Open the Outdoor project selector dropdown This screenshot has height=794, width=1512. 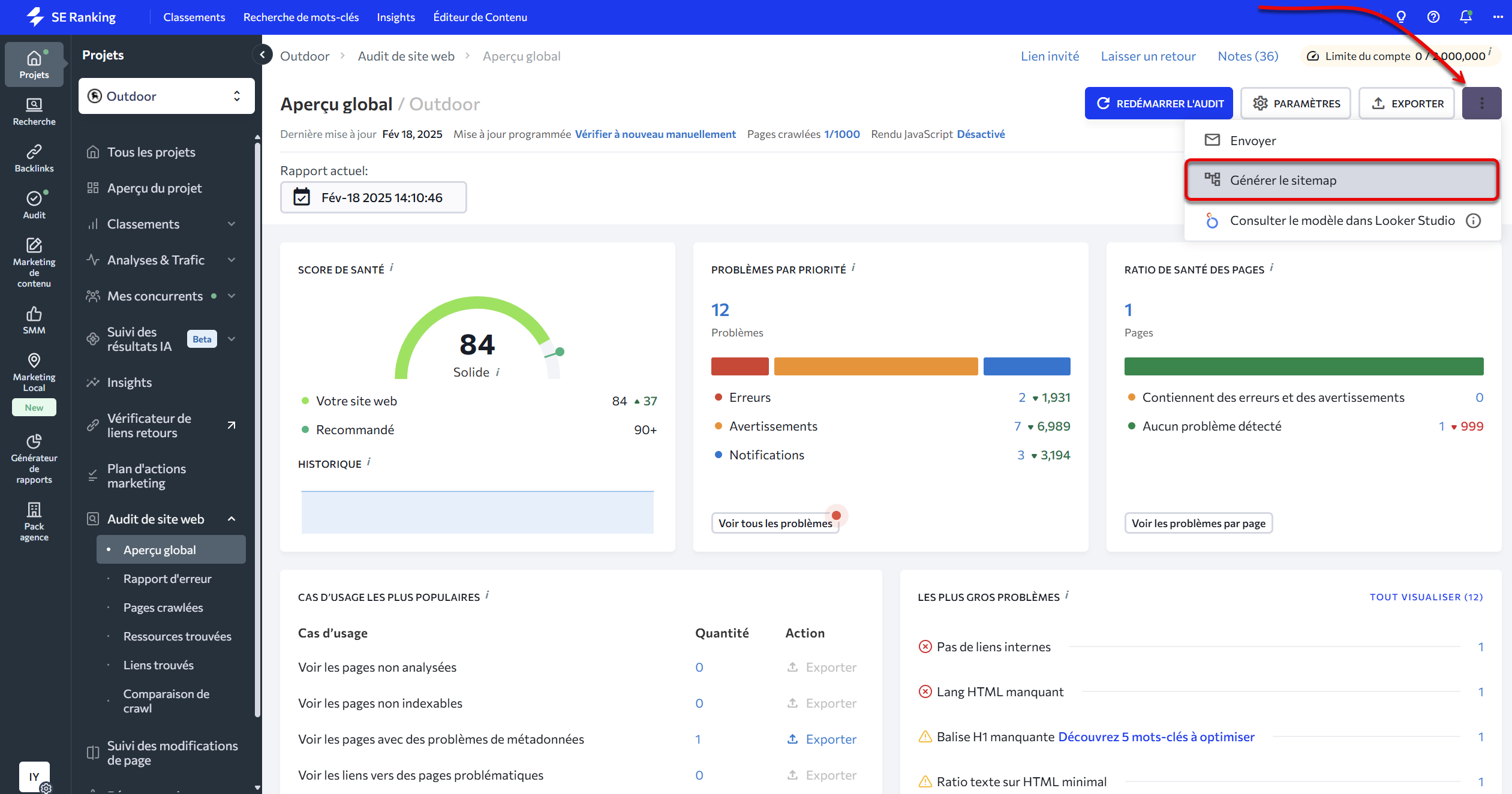coord(167,96)
